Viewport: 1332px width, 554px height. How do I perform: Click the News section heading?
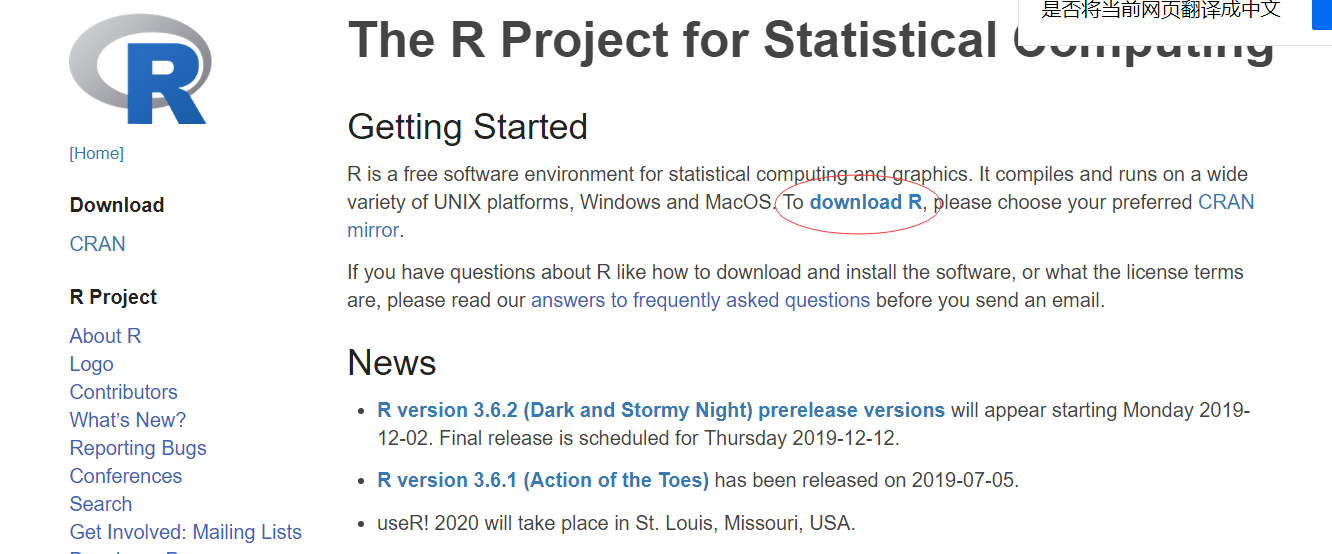coord(392,362)
